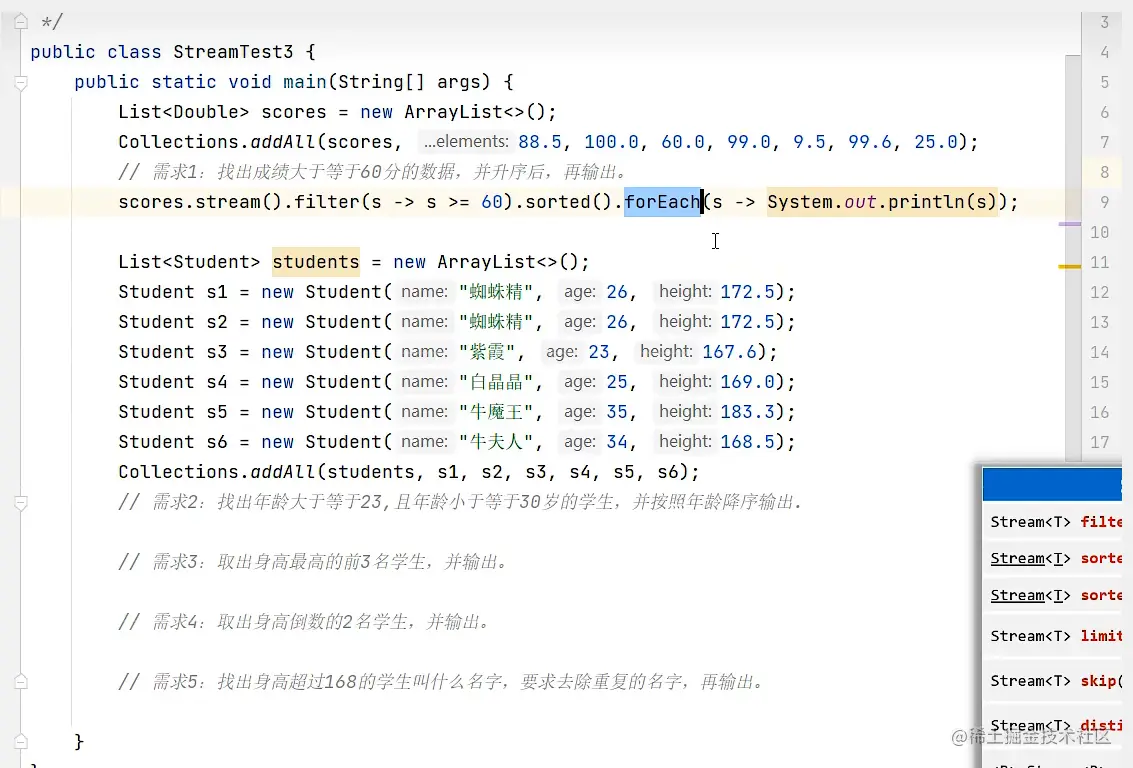This screenshot has height=768, width=1133.
Task: Click s6 argument in students addAll call
Action: tap(668, 472)
